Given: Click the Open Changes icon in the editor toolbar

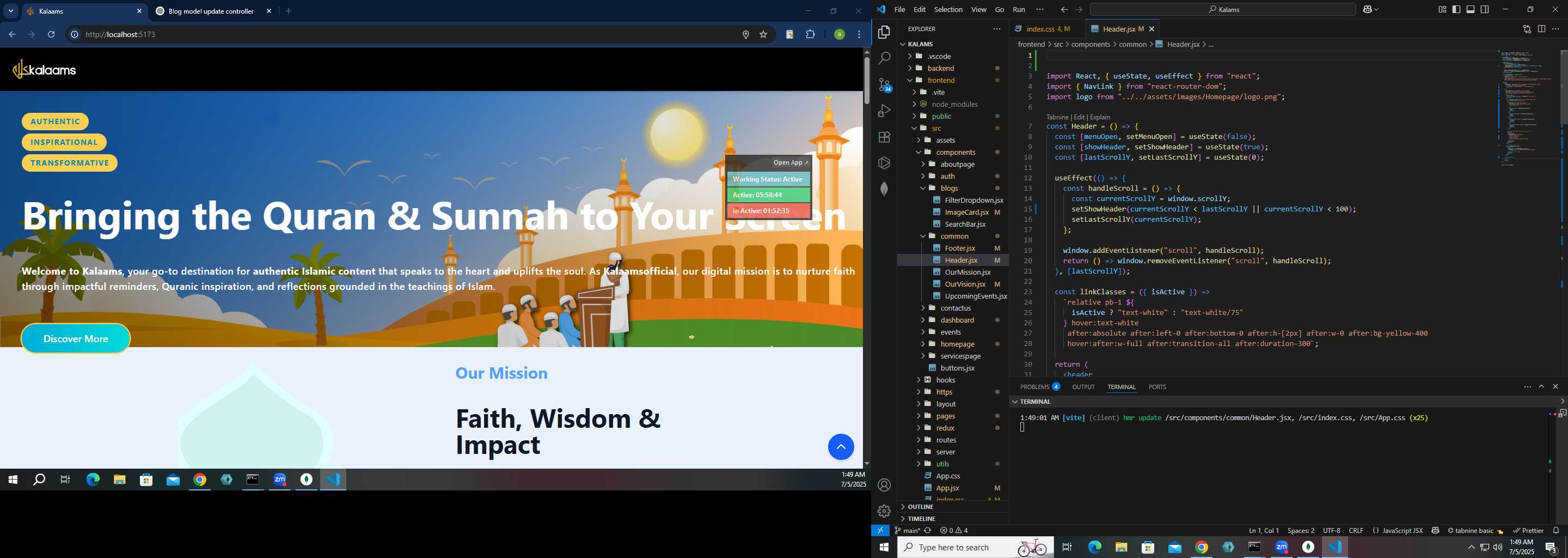Looking at the screenshot, I should (x=1527, y=29).
